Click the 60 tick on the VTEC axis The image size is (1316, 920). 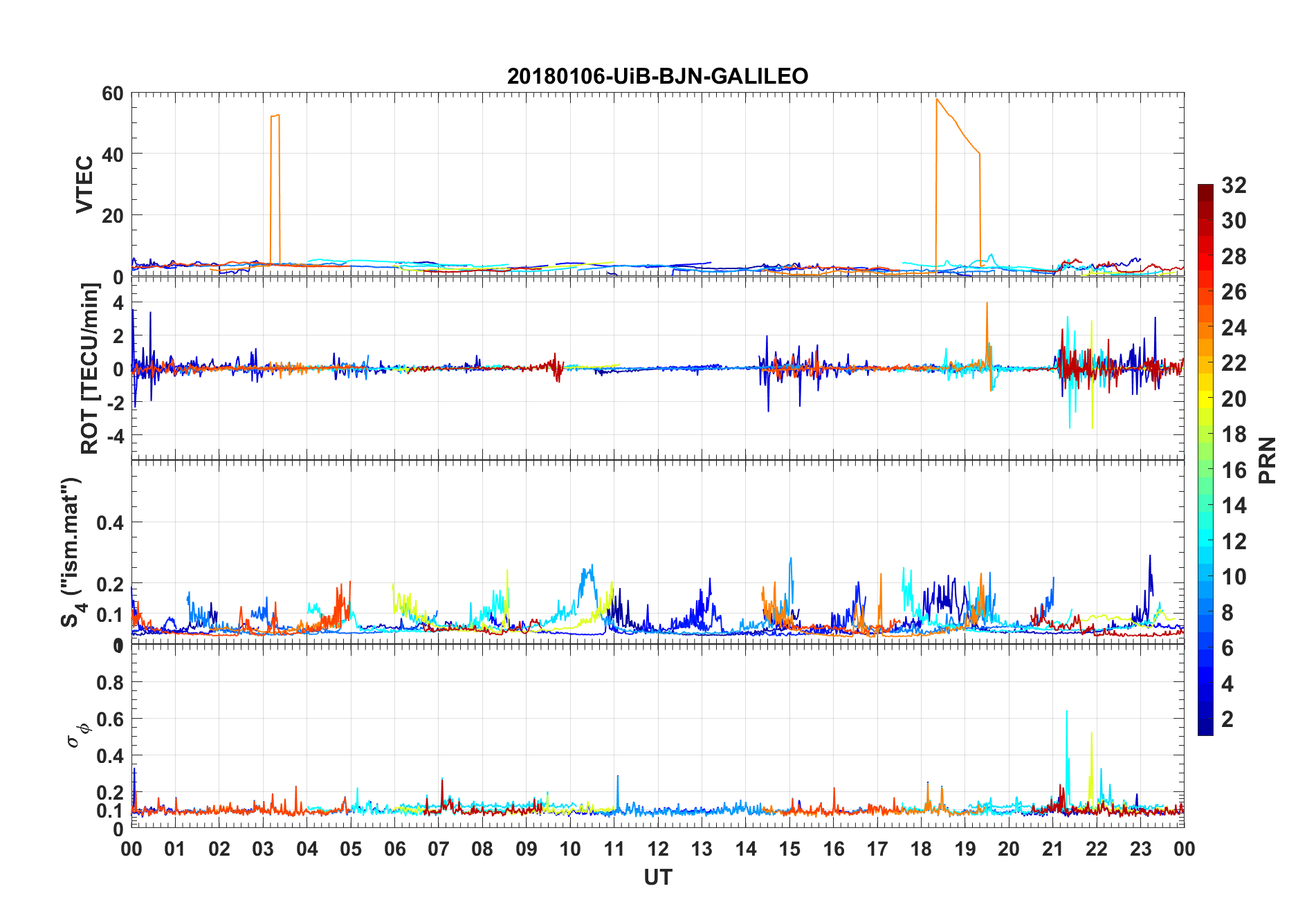(113, 93)
